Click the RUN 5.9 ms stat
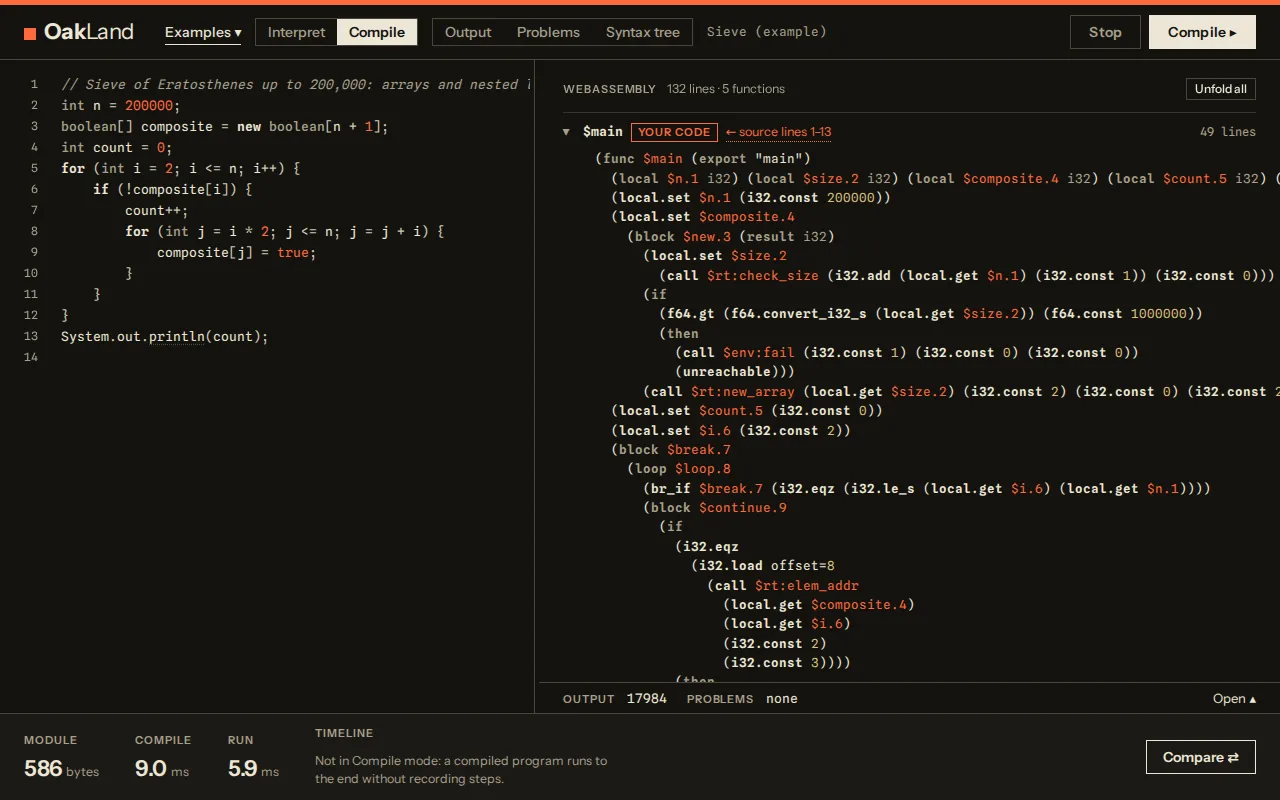 coord(253,758)
